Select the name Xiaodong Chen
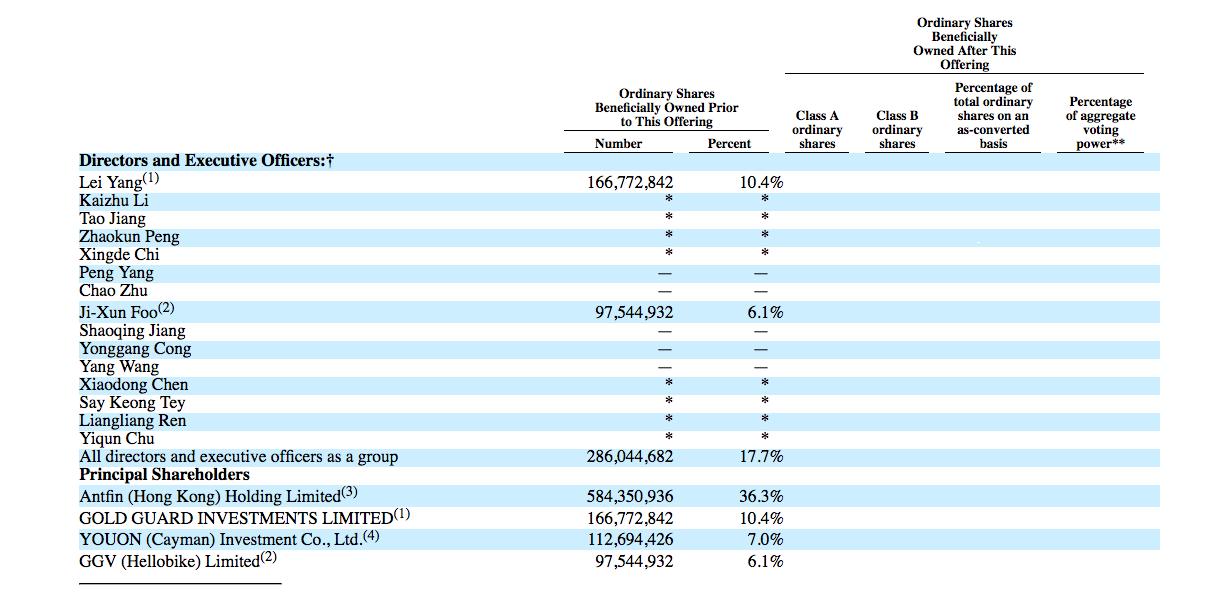 tap(134, 384)
